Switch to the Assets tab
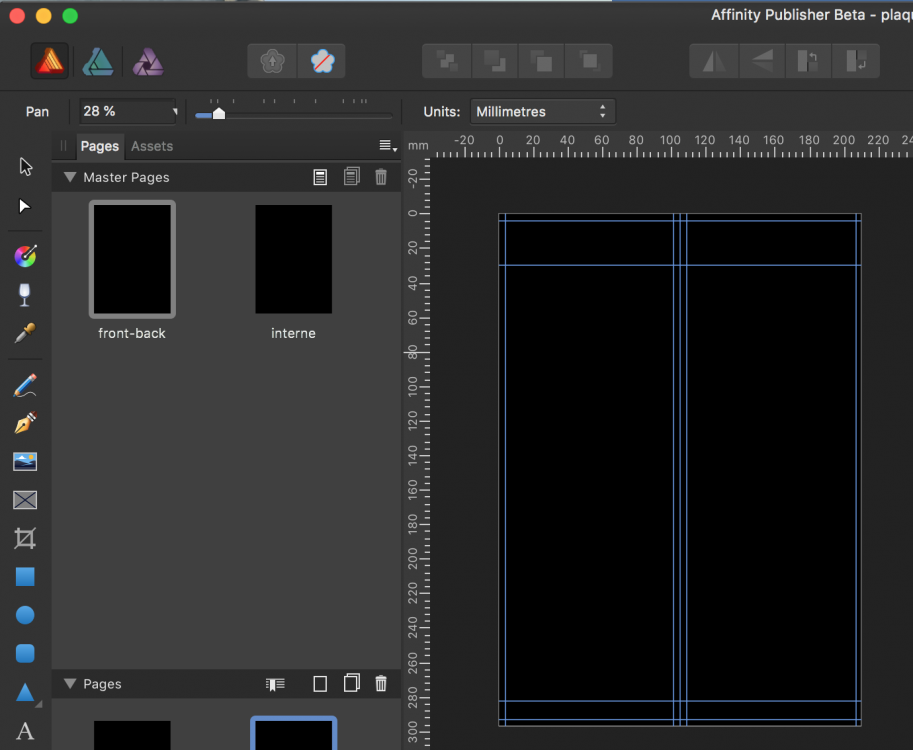This screenshot has width=913, height=750. (x=152, y=146)
